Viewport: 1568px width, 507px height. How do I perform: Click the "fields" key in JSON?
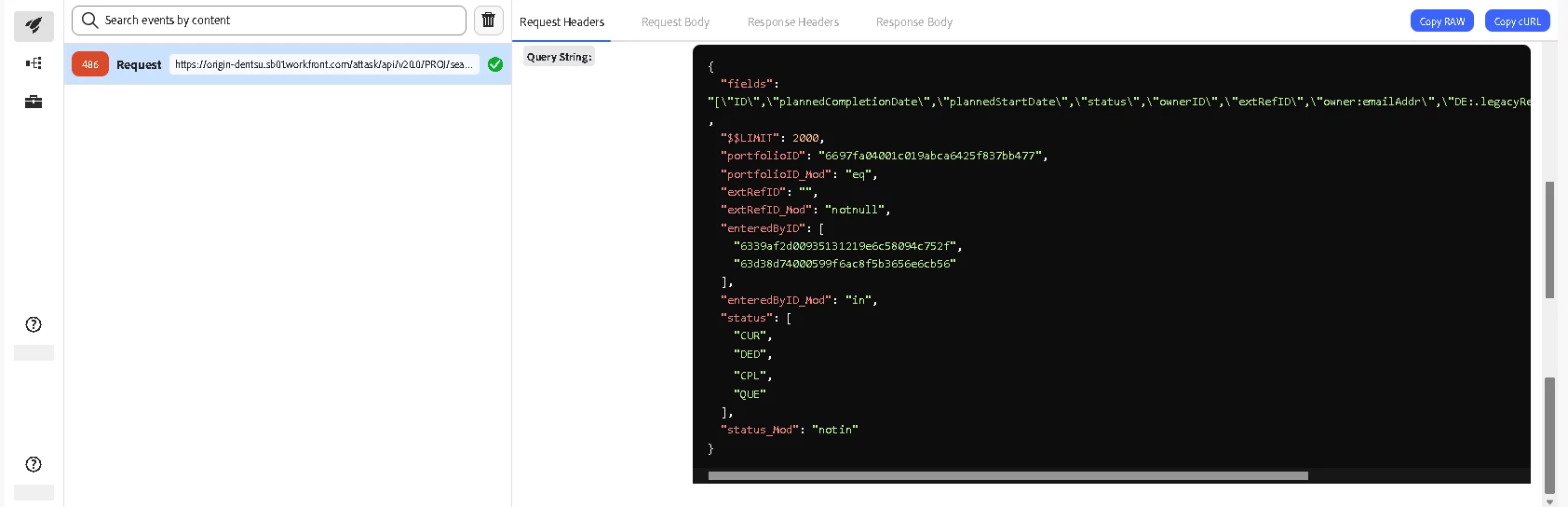[748, 84]
